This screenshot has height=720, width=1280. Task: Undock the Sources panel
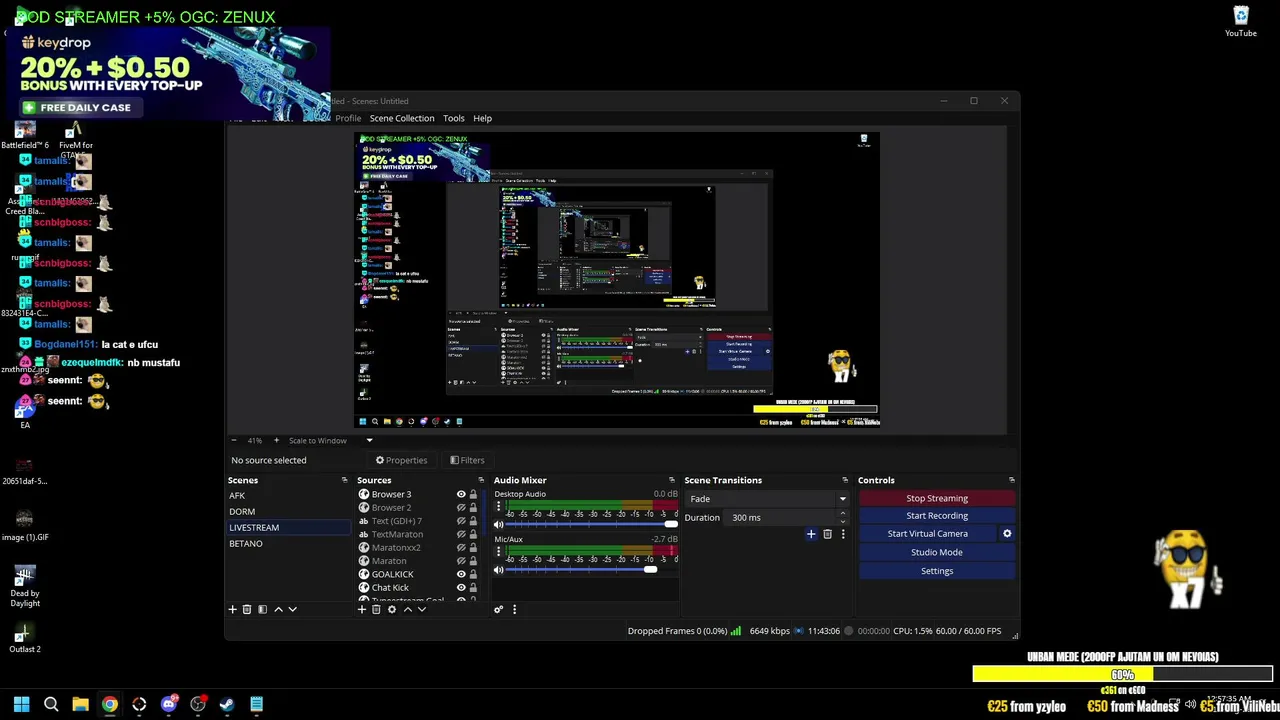pos(481,480)
